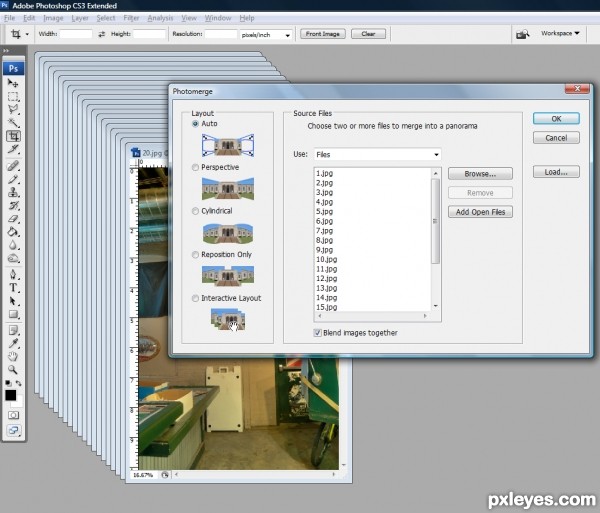Screen dimensions: 600x513
Task: Select the Healing Brush tool
Action: (13, 166)
